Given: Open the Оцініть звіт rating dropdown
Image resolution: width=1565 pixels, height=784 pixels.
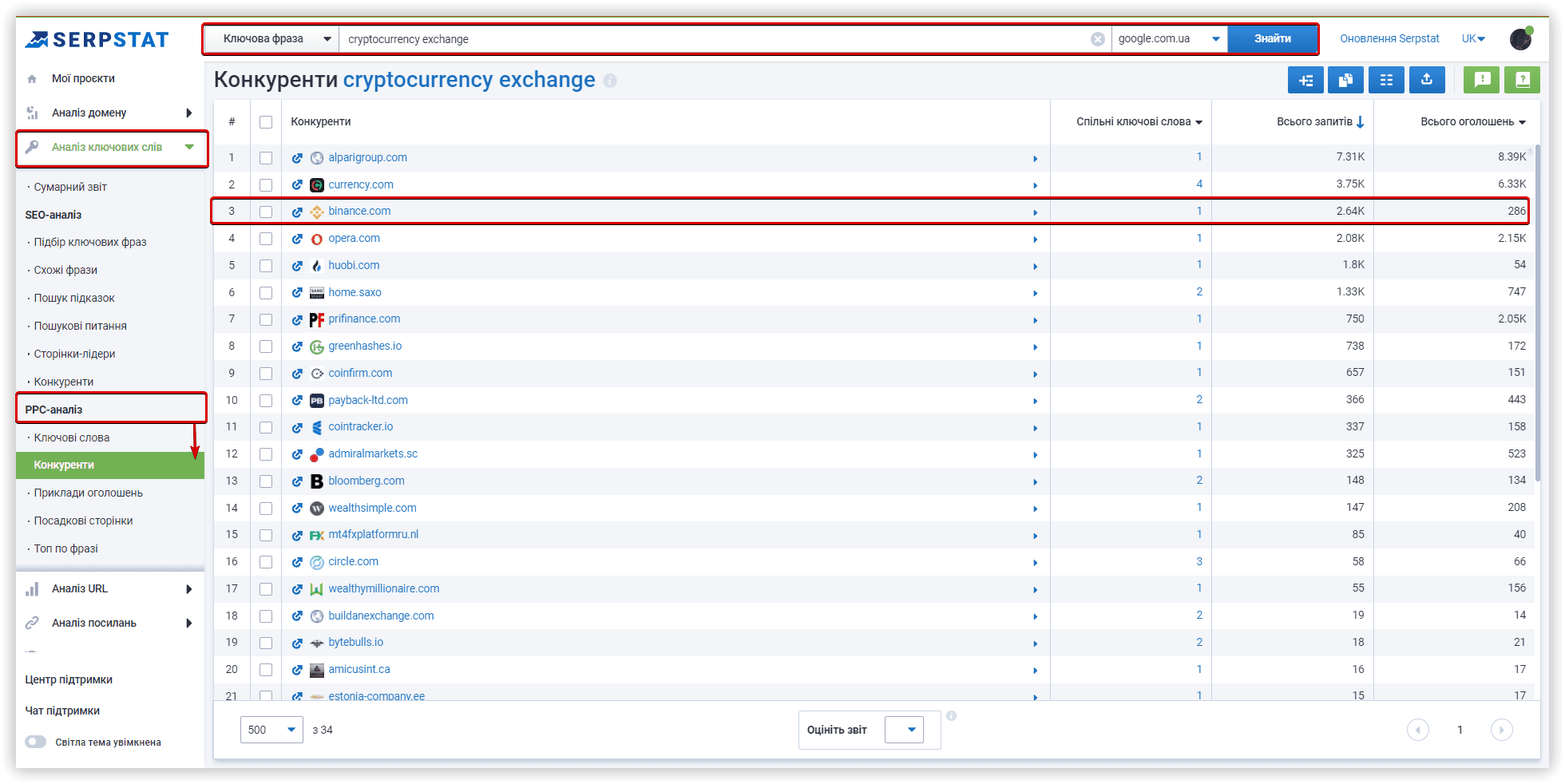Looking at the screenshot, I should [x=904, y=730].
